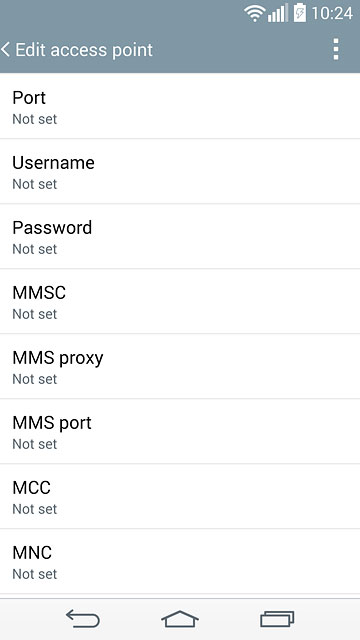This screenshot has height=640, width=360.
Task: Open the Port setting
Action: pyautogui.click(x=180, y=106)
